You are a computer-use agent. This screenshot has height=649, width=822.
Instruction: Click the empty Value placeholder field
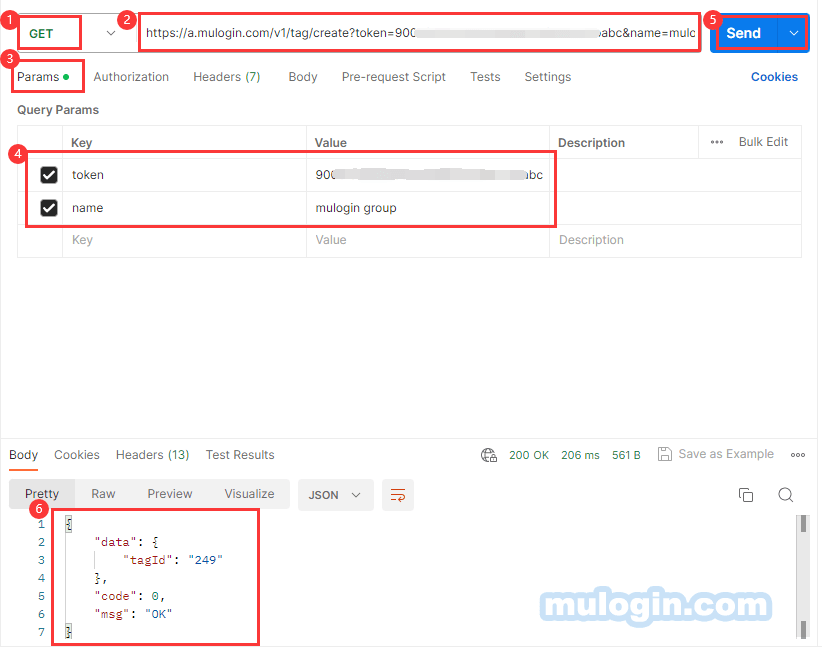tap(428, 240)
